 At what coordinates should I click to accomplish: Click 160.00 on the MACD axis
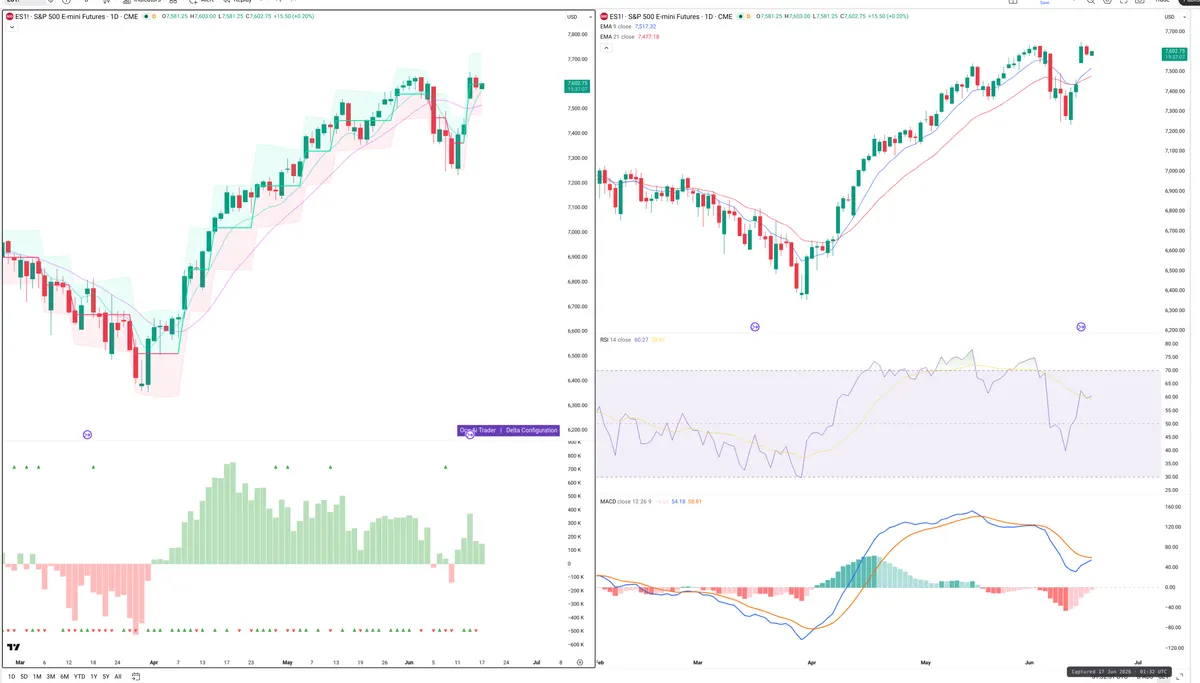pyautogui.click(x=1172, y=507)
